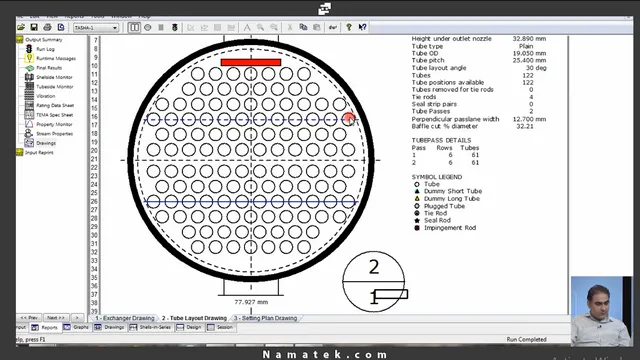Click the << Prev button
The height and width of the screenshot is (360, 640).
click(29, 318)
